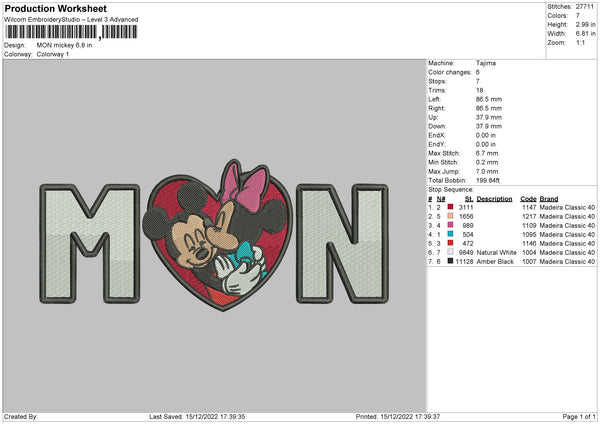Click the 'Amber Black' description
Viewport: 600px width, 424px height.
(495, 262)
